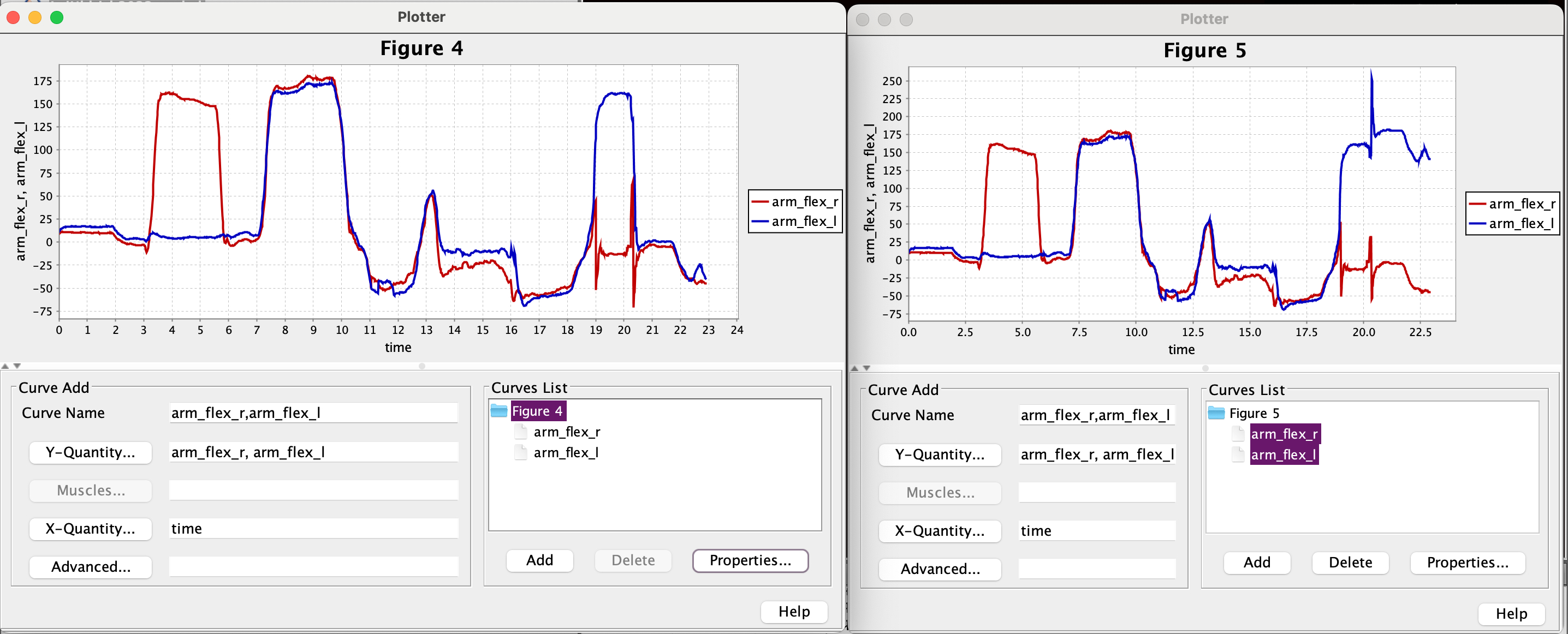This screenshot has height=634, width=1568.
Task: Focus X-Quantity time field in Figure 5 window
Action: (1097, 531)
